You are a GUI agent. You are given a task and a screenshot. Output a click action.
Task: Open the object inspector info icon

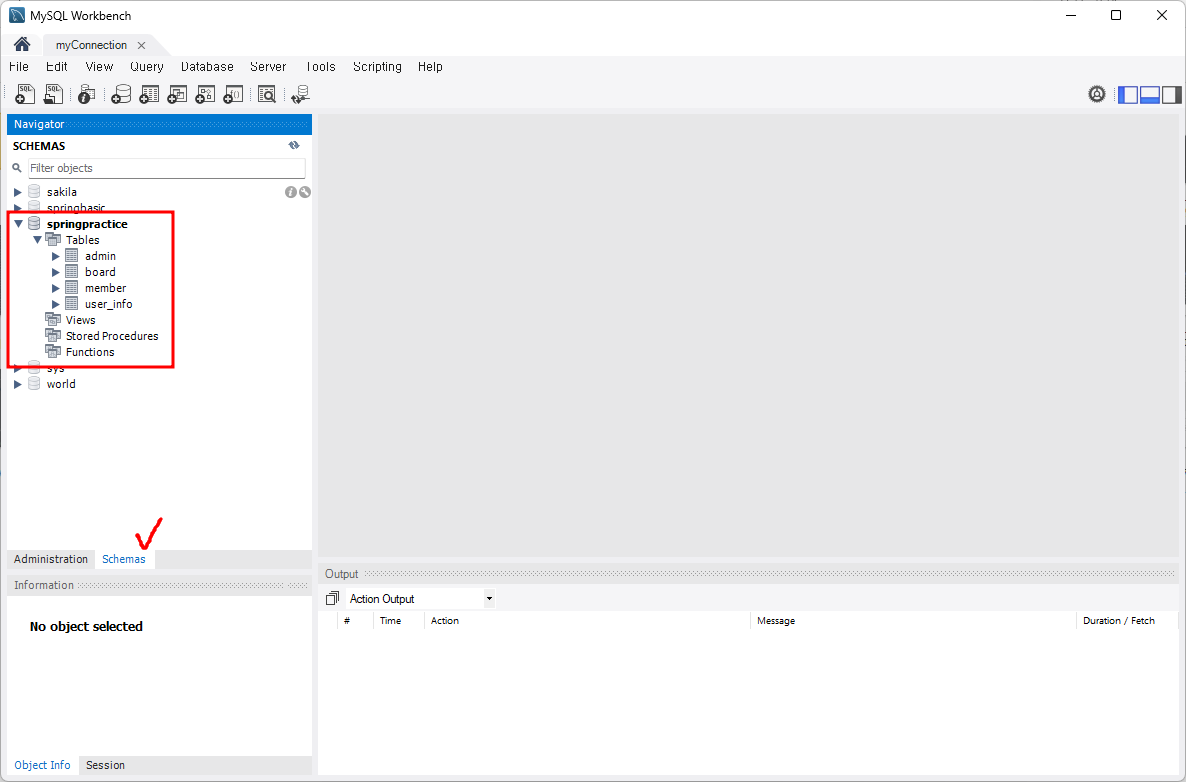(87, 94)
